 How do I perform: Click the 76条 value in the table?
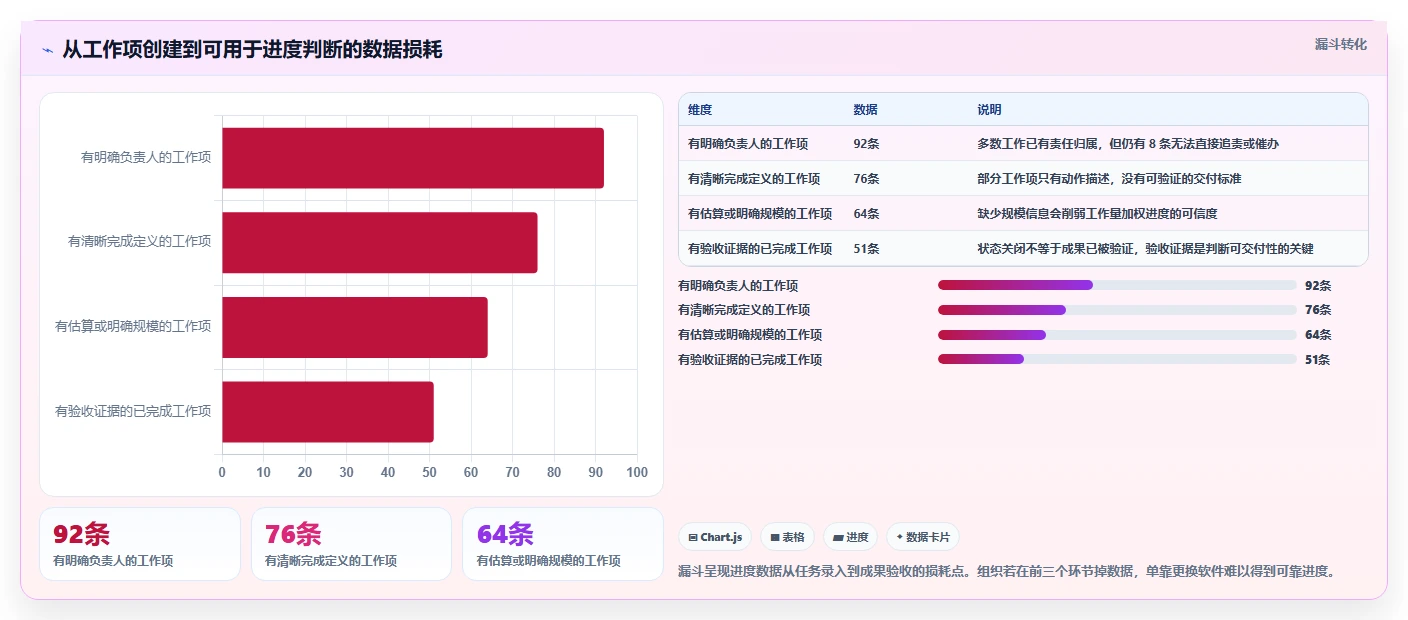tap(866, 179)
